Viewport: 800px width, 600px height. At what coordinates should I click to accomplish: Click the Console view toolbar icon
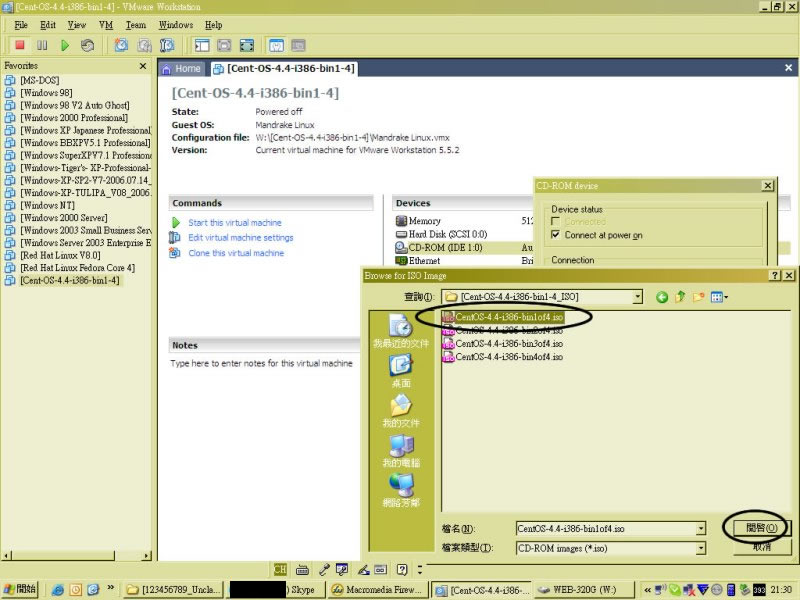[298, 45]
